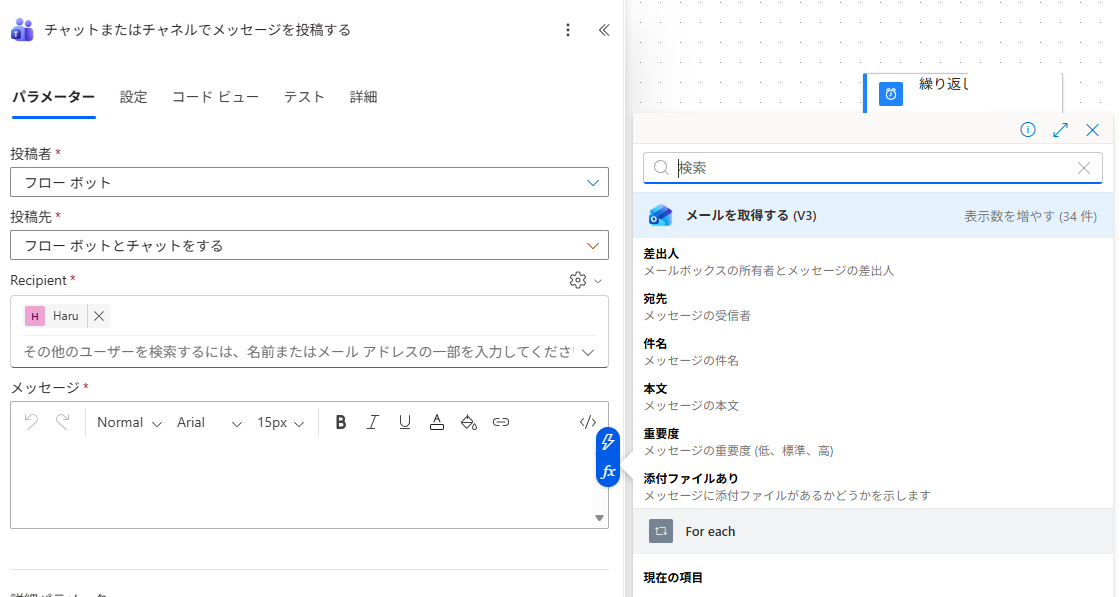1120x597 pixels.
Task: Click the message editor scroll down arrow
Action: pos(600,518)
